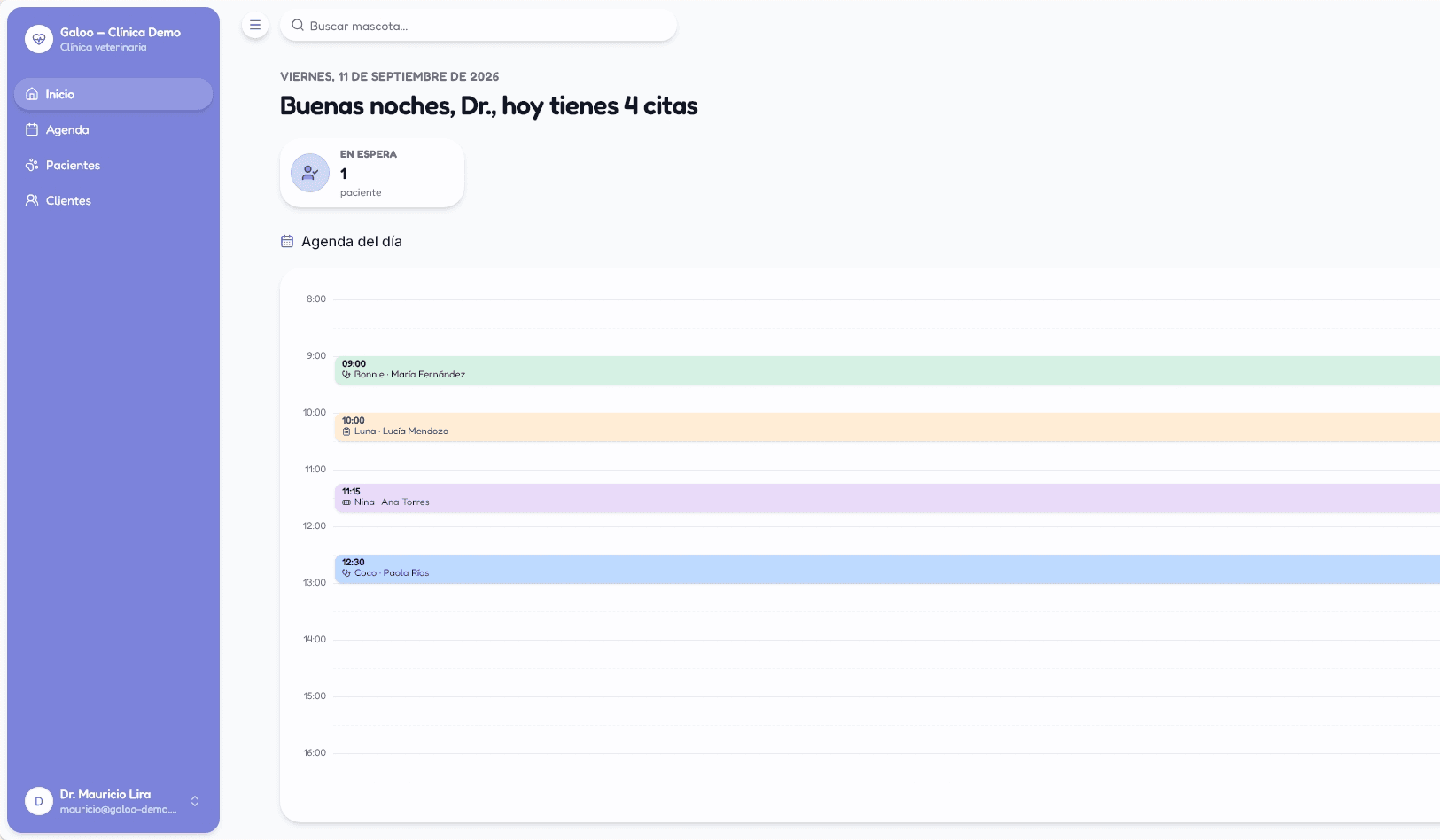This screenshot has height=840, width=1440.
Task: Open the En Espera 1 paciente card
Action: point(372,173)
